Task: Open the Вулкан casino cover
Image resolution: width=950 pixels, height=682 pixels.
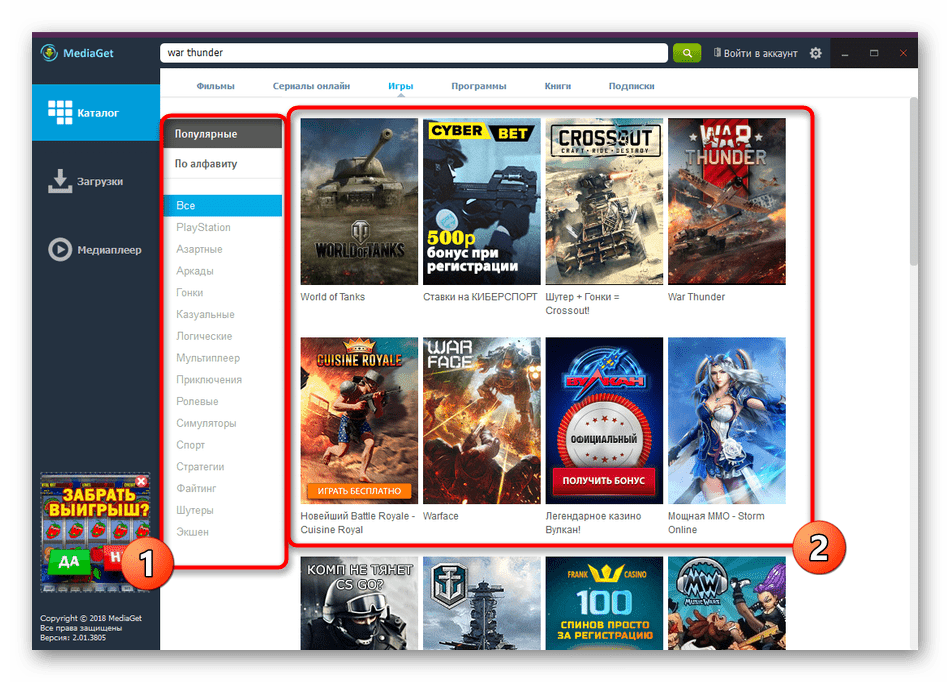Action: (x=604, y=420)
